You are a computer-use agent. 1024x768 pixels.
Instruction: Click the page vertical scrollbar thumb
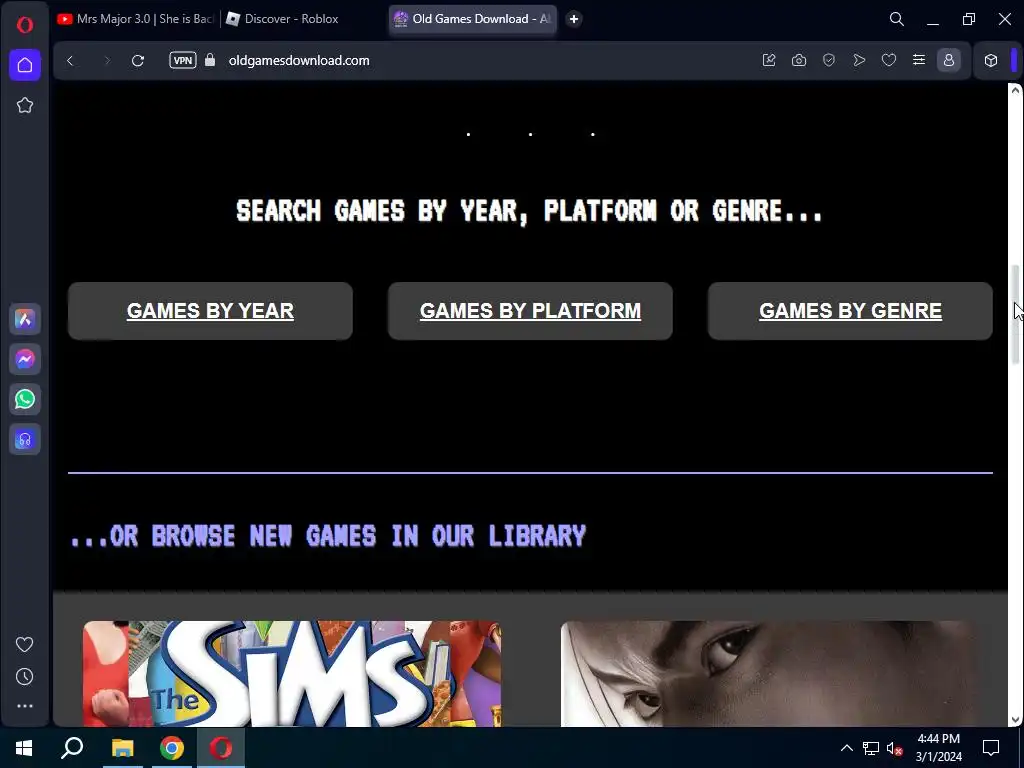pyautogui.click(x=1016, y=313)
